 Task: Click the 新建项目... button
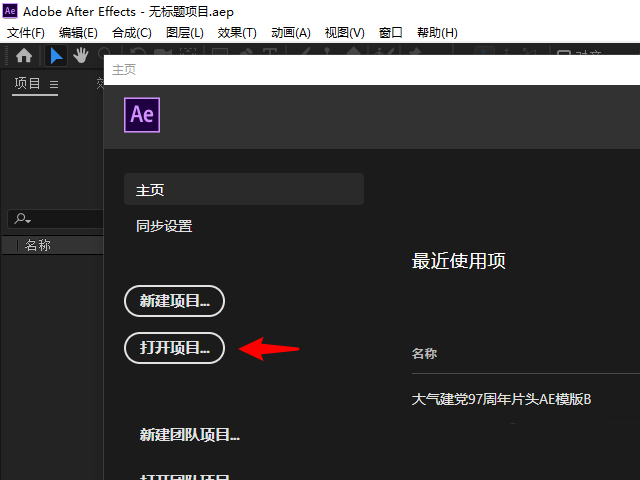(174, 301)
